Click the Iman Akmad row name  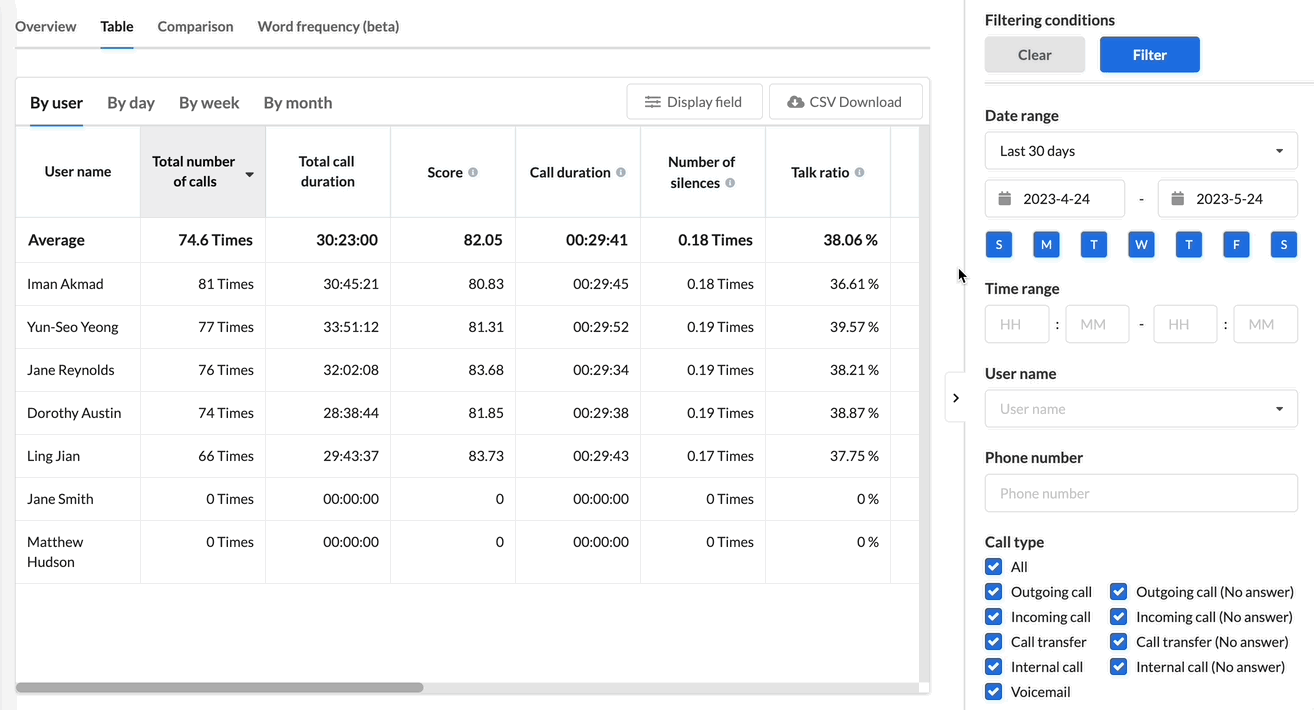click(x=65, y=284)
